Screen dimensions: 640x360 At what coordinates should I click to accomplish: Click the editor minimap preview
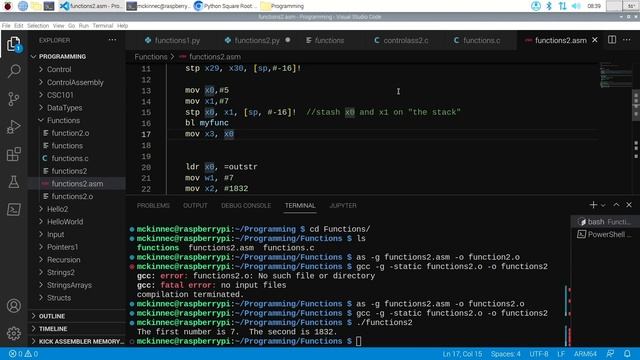[615, 75]
